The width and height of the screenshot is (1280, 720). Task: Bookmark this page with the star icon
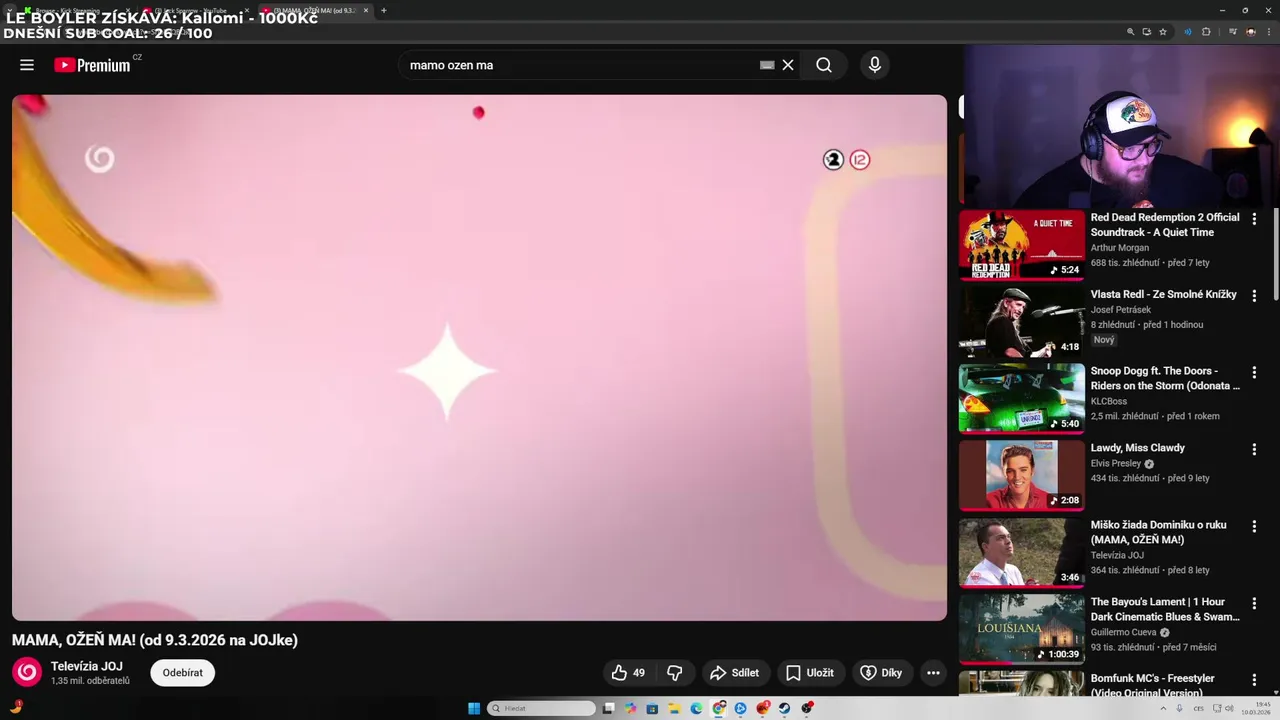coord(1163,32)
